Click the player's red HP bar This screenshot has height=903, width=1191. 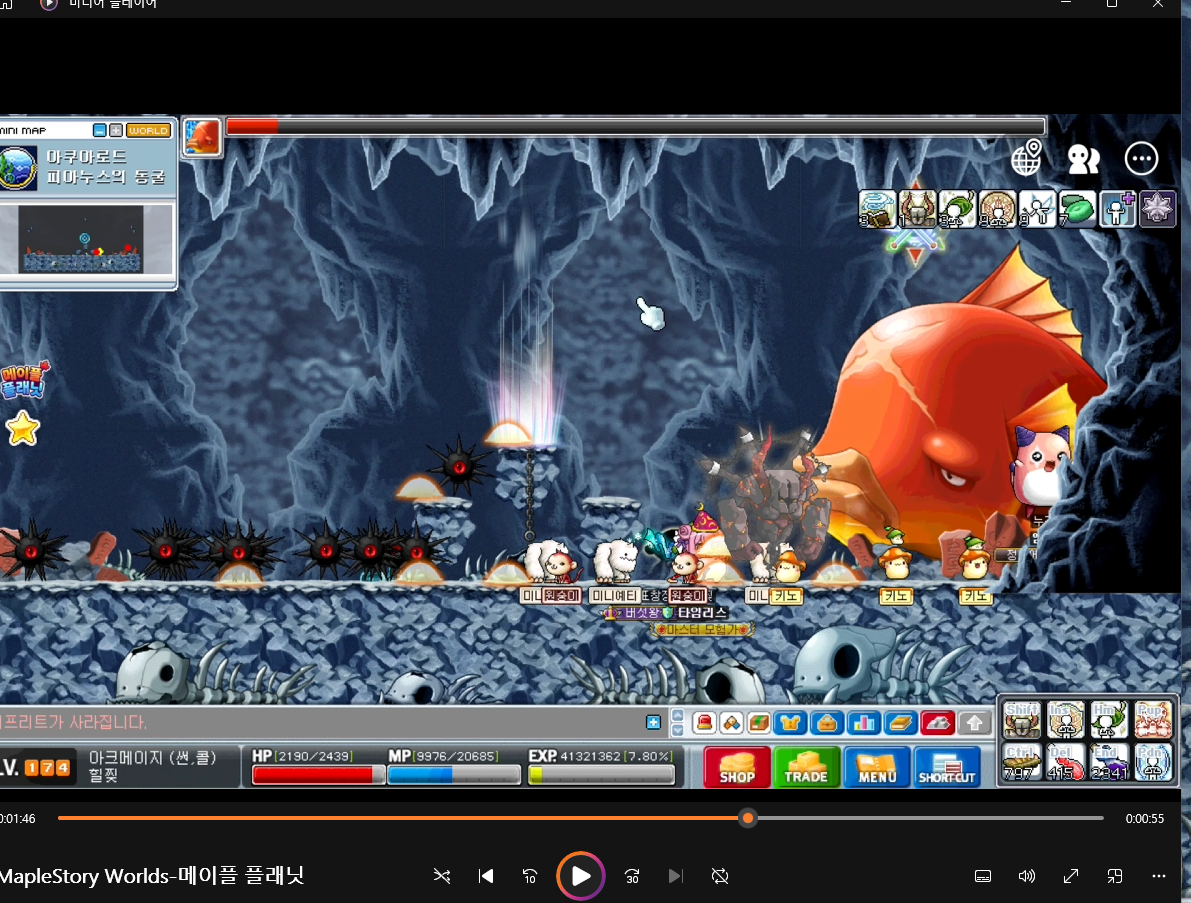point(317,775)
